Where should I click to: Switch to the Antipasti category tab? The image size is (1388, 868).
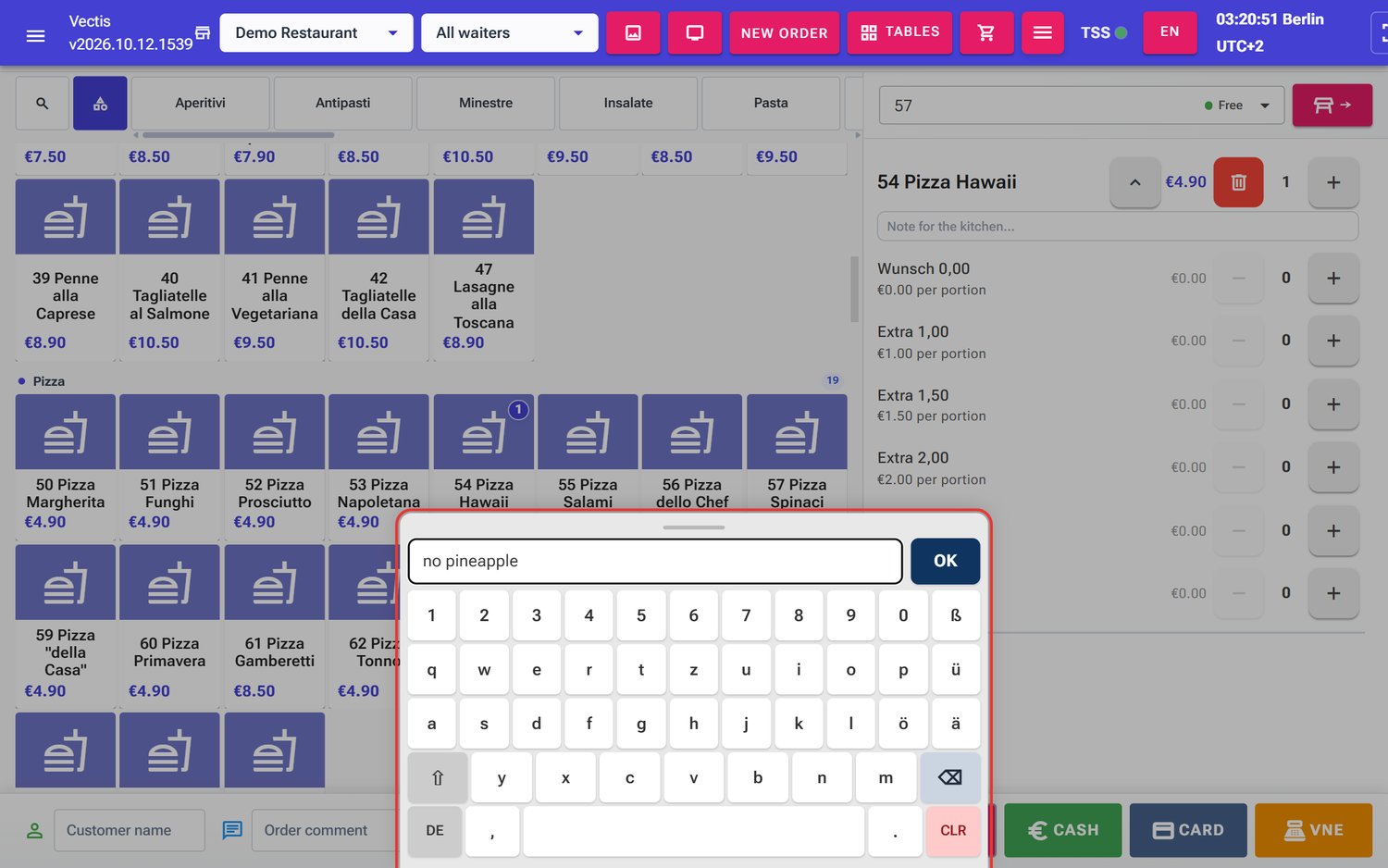coord(343,103)
